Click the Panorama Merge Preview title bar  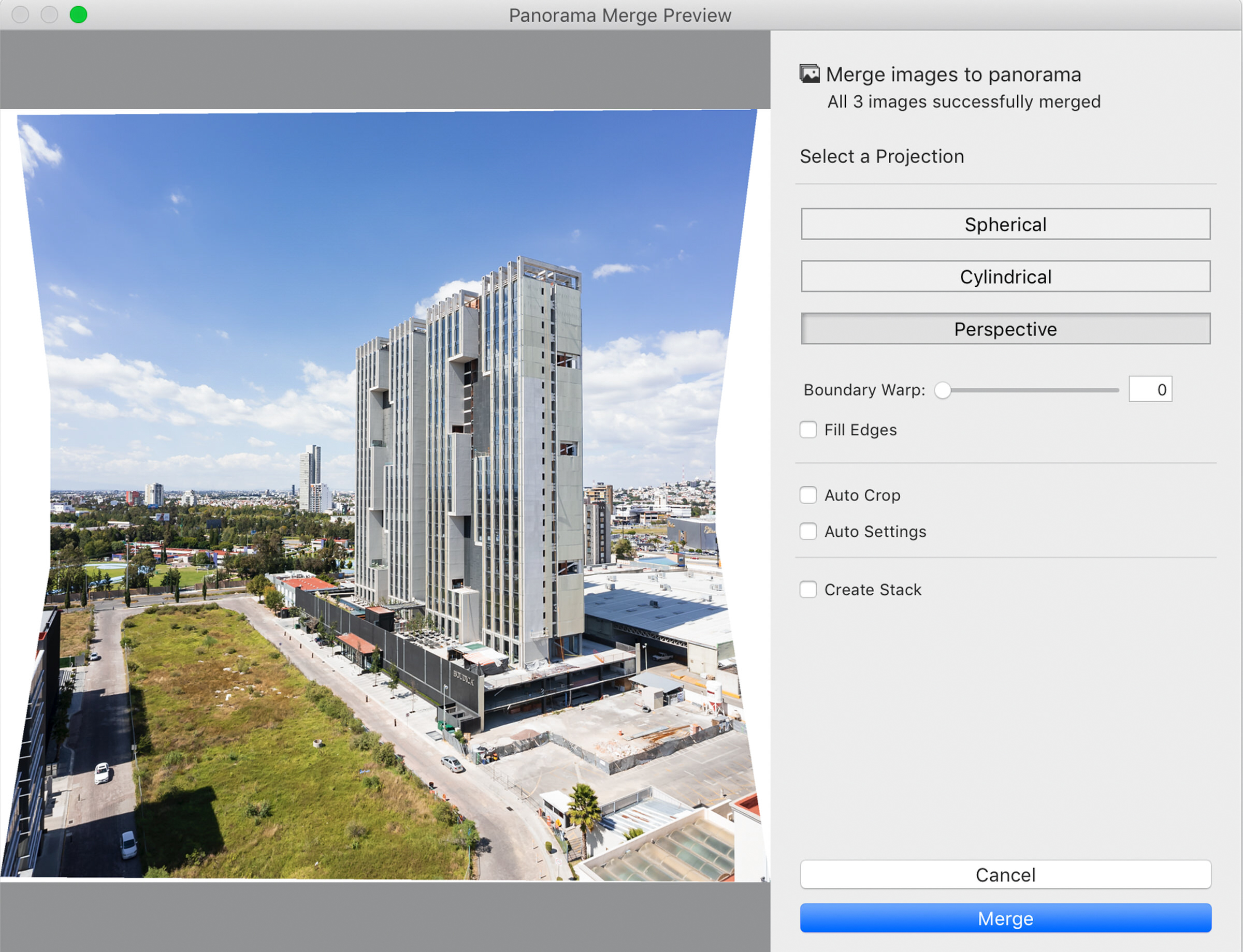coord(620,16)
